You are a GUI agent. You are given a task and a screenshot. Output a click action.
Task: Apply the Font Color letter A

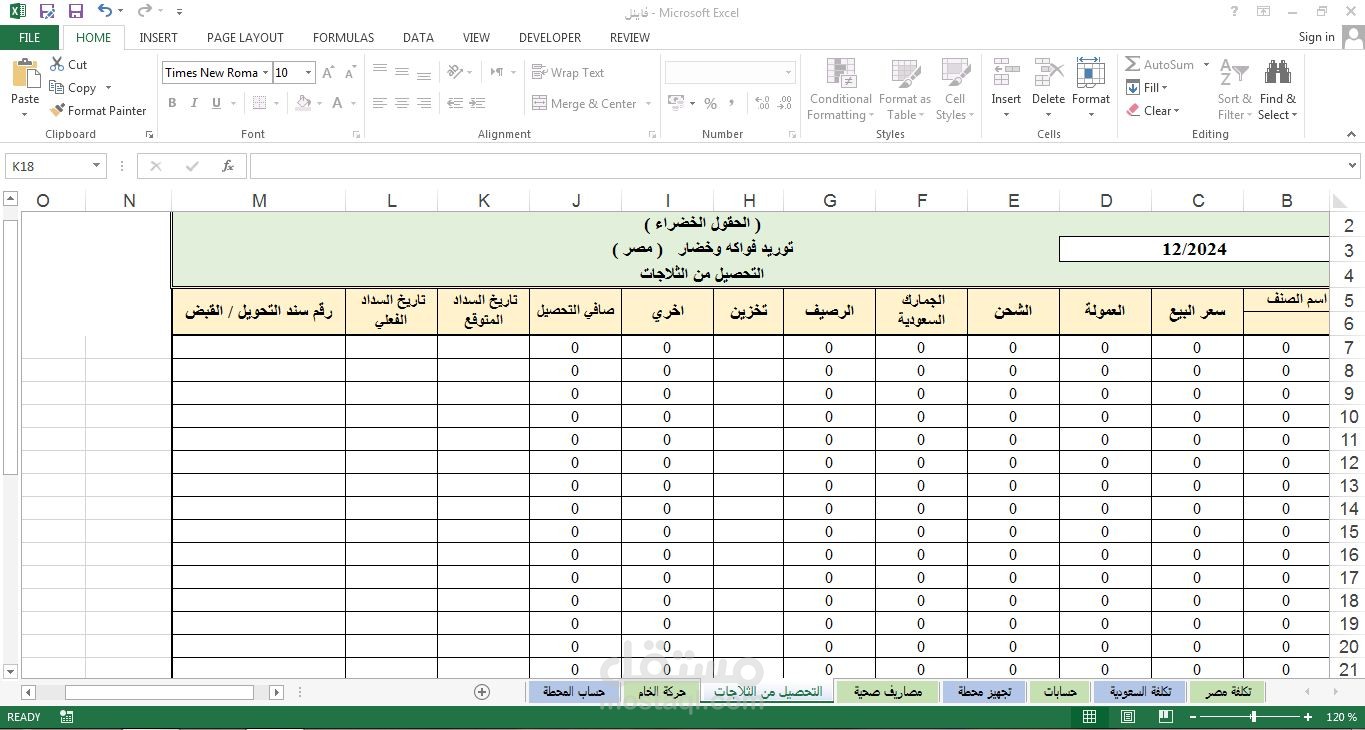338,103
